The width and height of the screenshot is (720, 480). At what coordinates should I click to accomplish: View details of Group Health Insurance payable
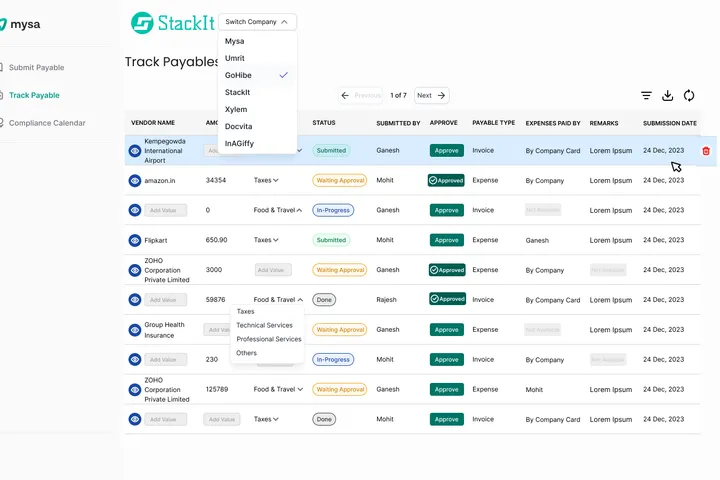135,330
